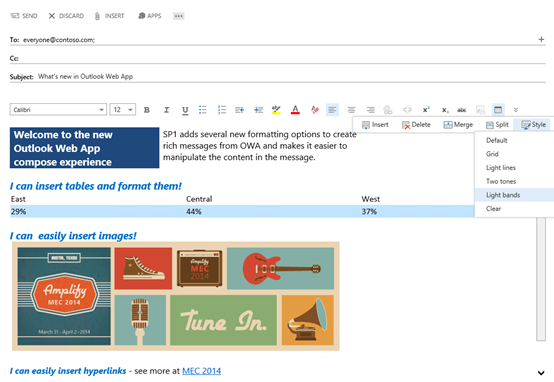Click the 'SP1 adds several new' paragraph
554x382 pixels.
click(259, 146)
